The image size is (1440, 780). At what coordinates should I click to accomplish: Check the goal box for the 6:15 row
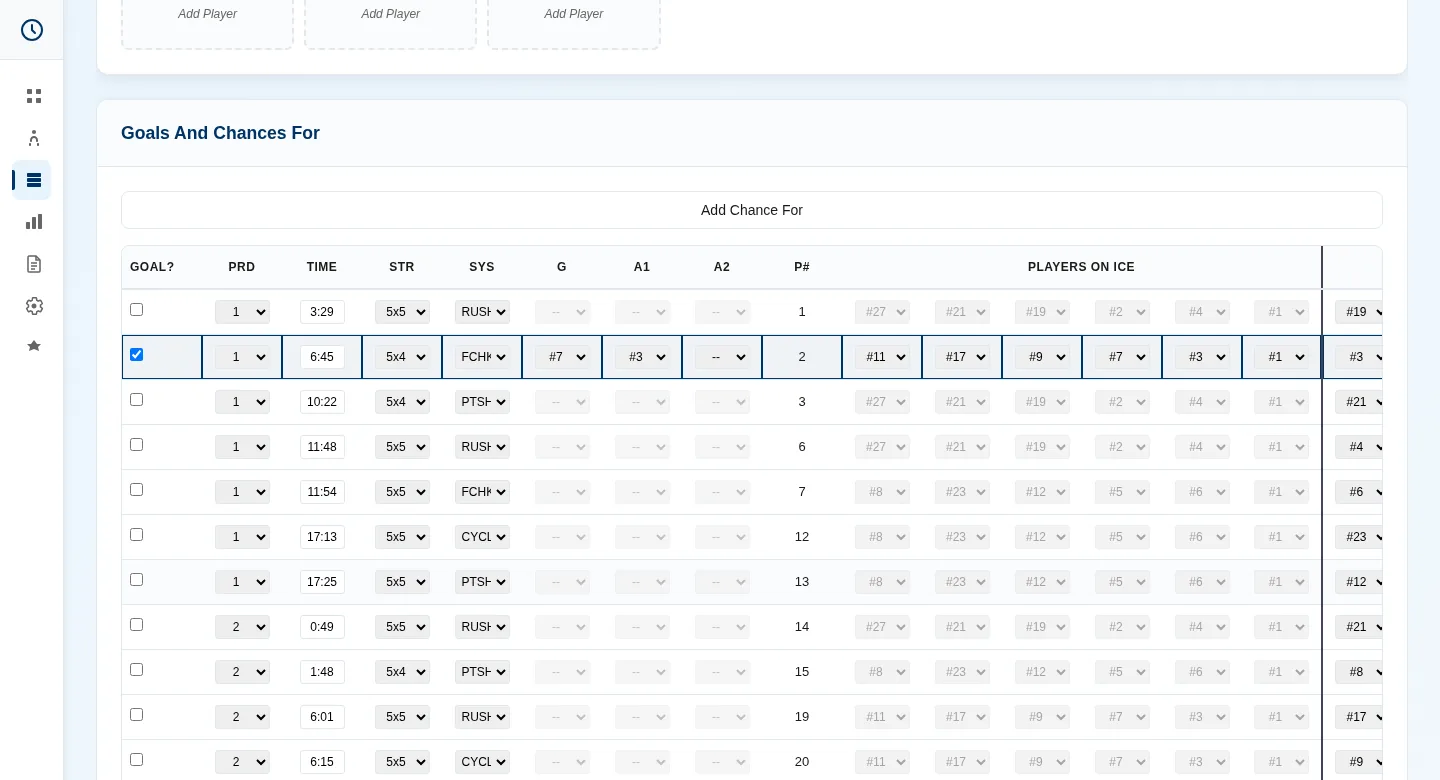137,760
